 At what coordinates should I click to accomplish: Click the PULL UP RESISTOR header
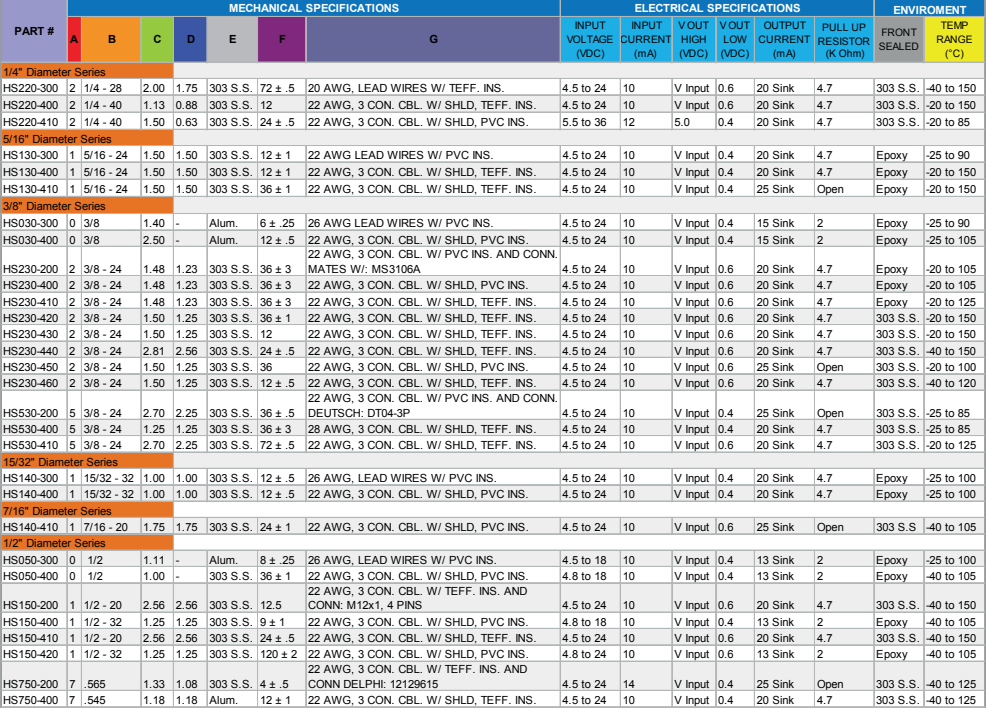coord(843,40)
